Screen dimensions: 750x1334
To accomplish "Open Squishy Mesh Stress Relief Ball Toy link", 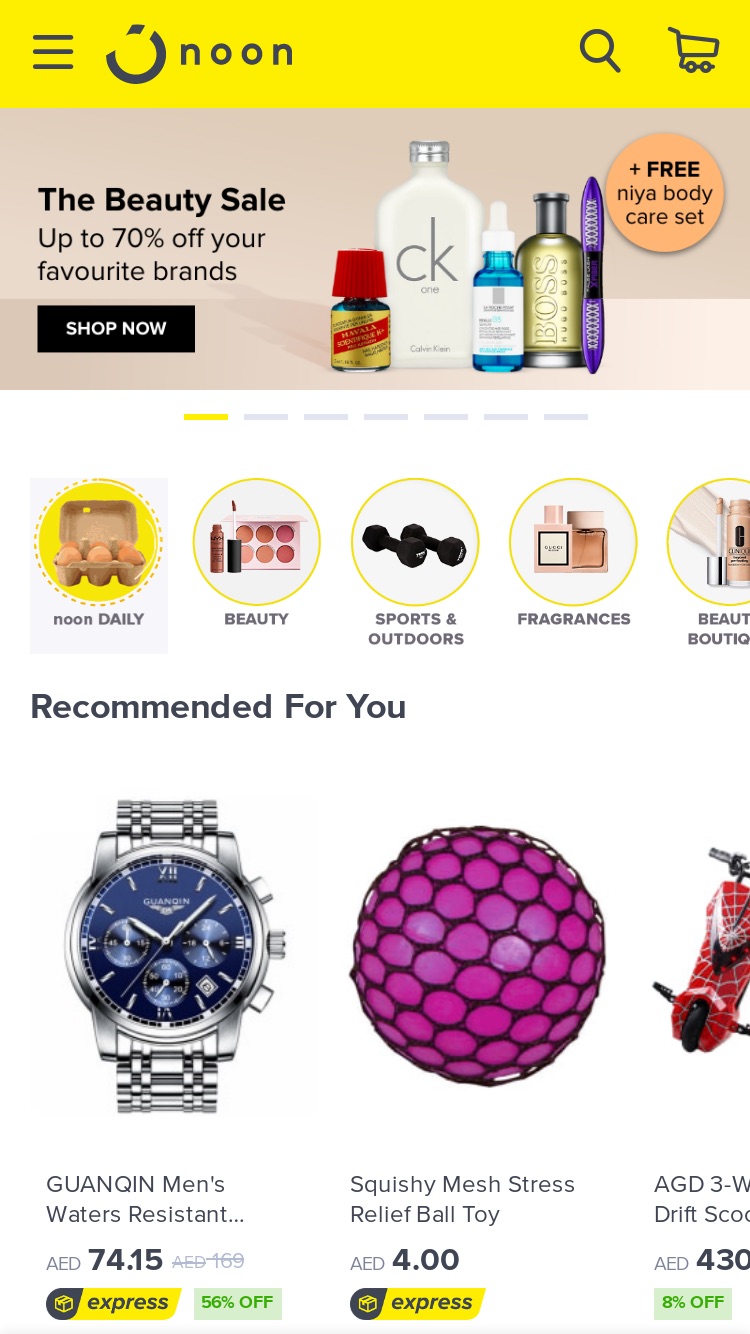I will (462, 1199).
